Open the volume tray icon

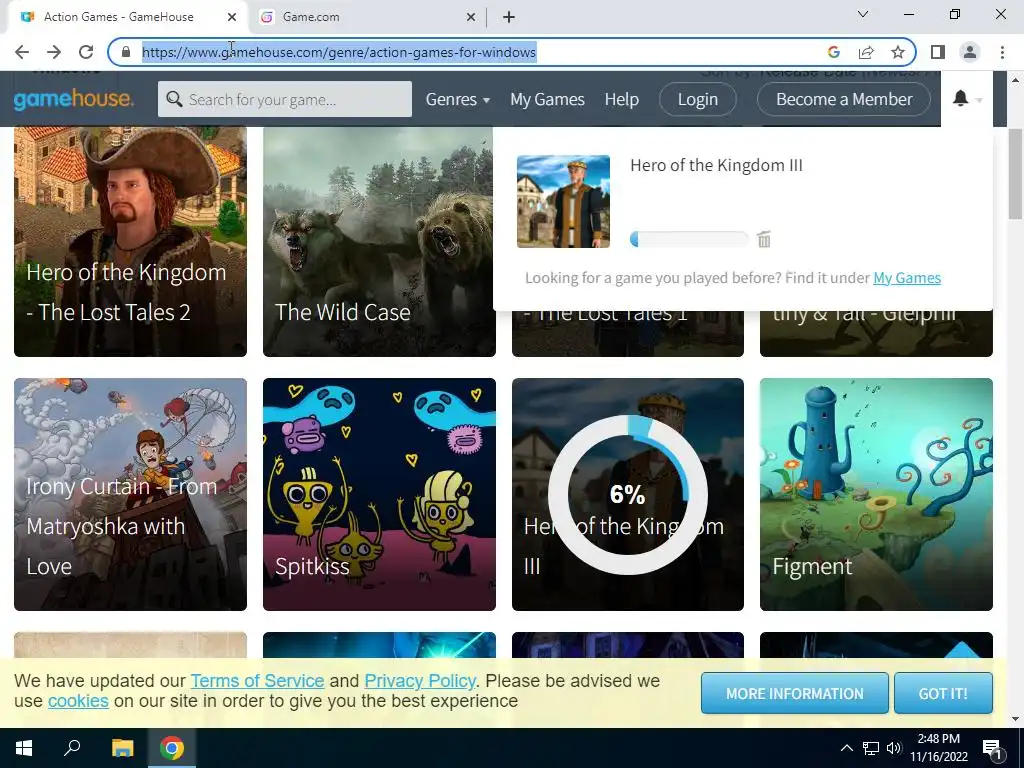(x=894, y=748)
